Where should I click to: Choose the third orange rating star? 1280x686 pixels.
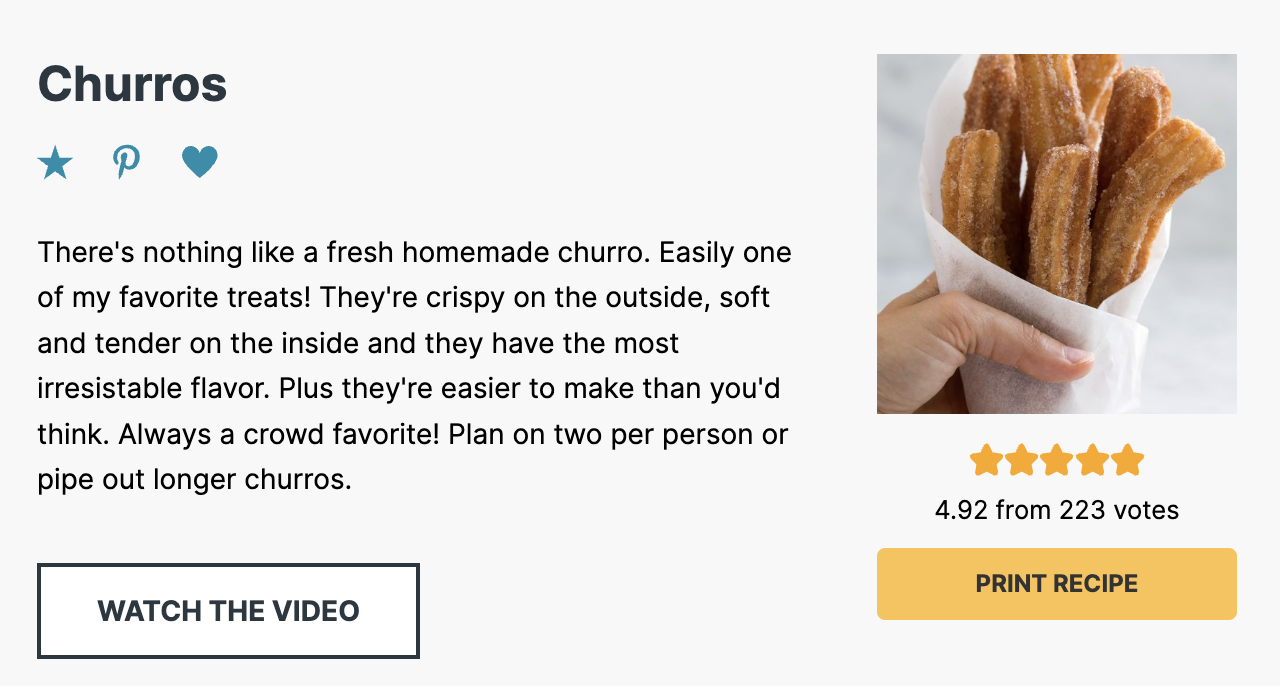pos(1056,461)
